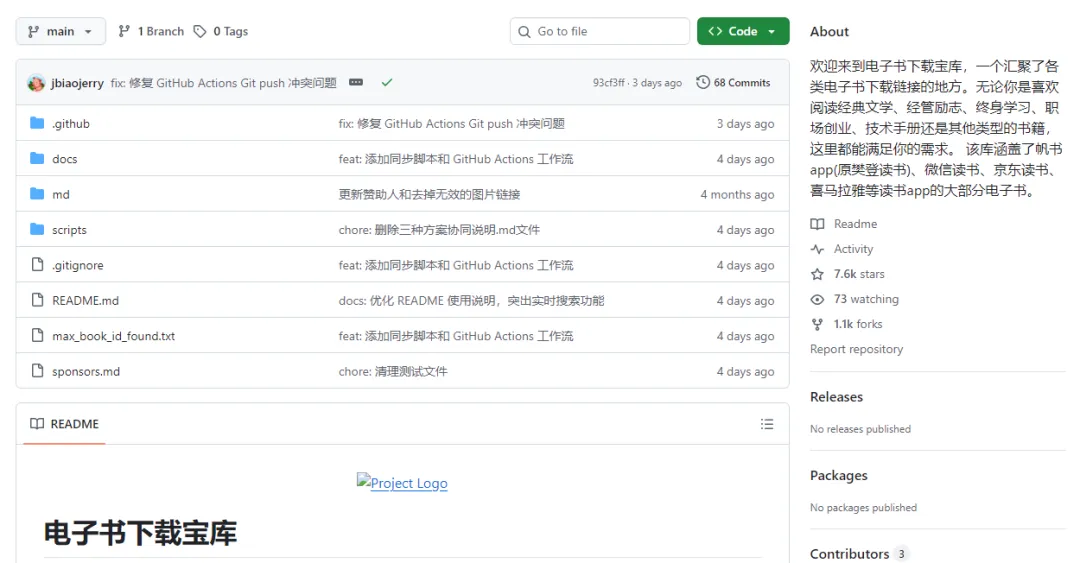
Task: Select the README tab
Action: [65, 424]
